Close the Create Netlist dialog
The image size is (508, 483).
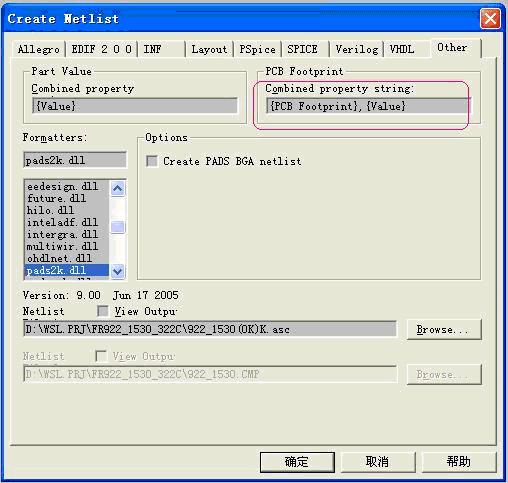pos(490,19)
